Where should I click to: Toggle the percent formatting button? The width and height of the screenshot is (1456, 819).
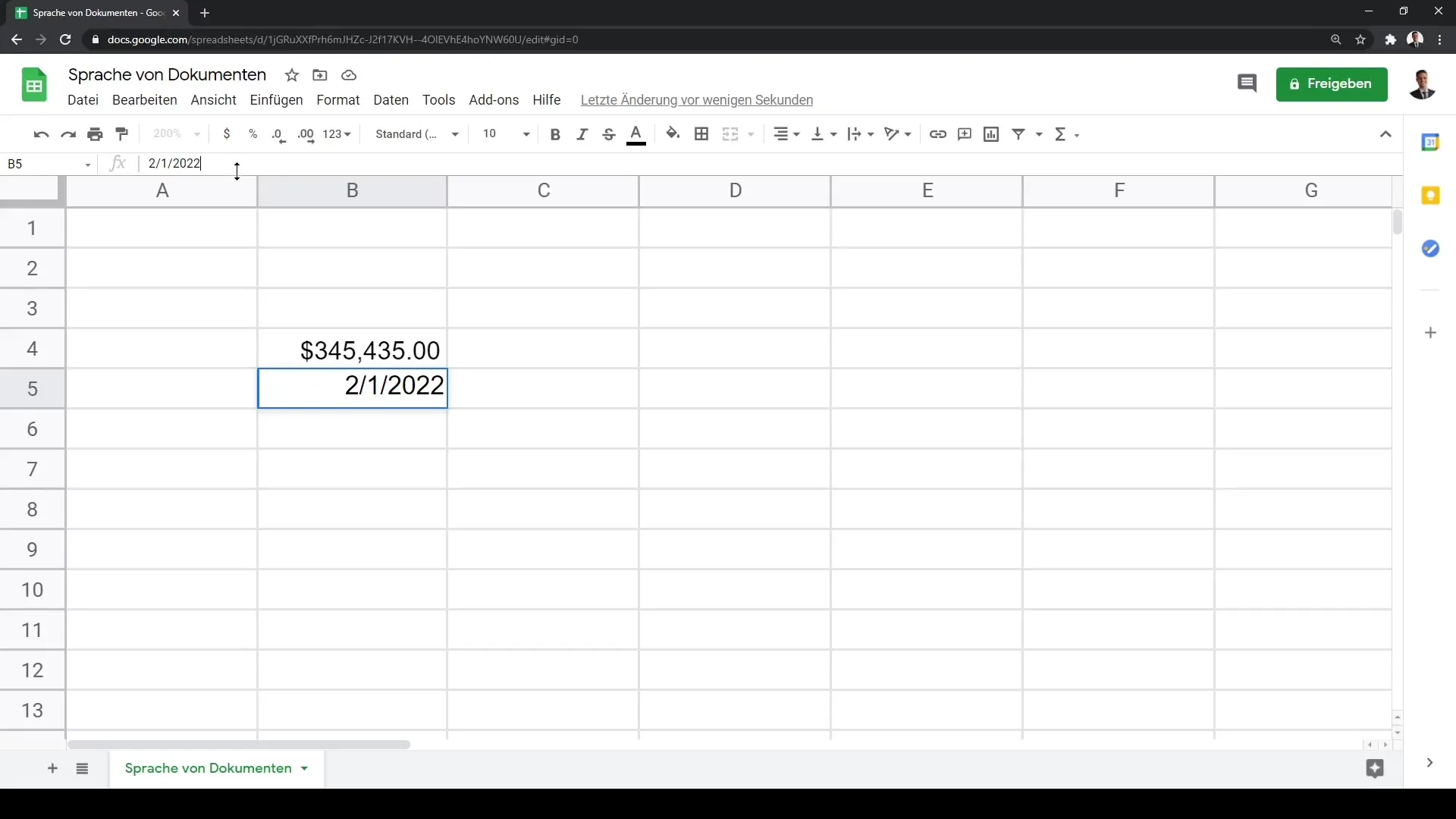252,134
